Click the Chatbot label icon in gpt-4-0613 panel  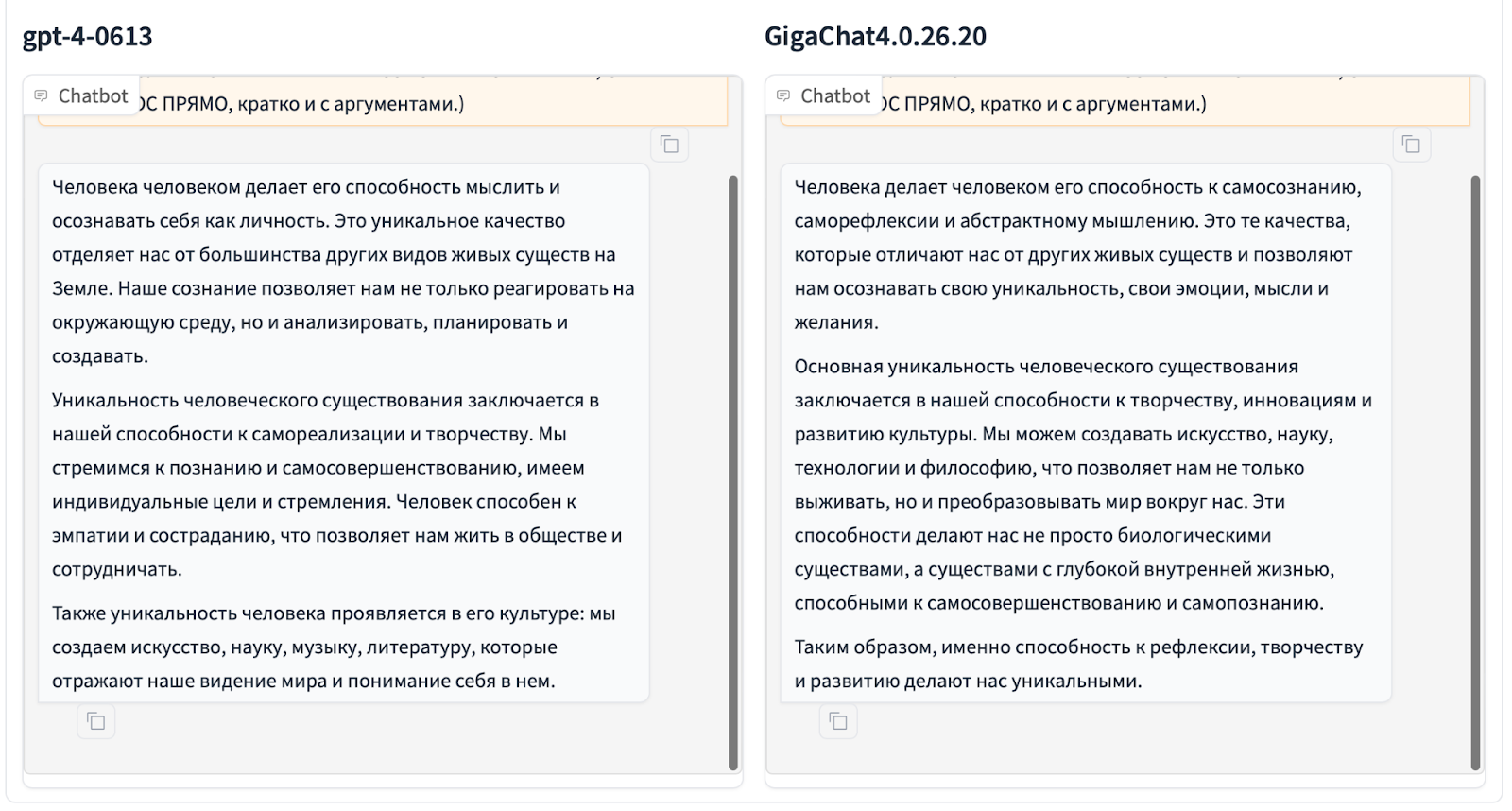tap(41, 95)
